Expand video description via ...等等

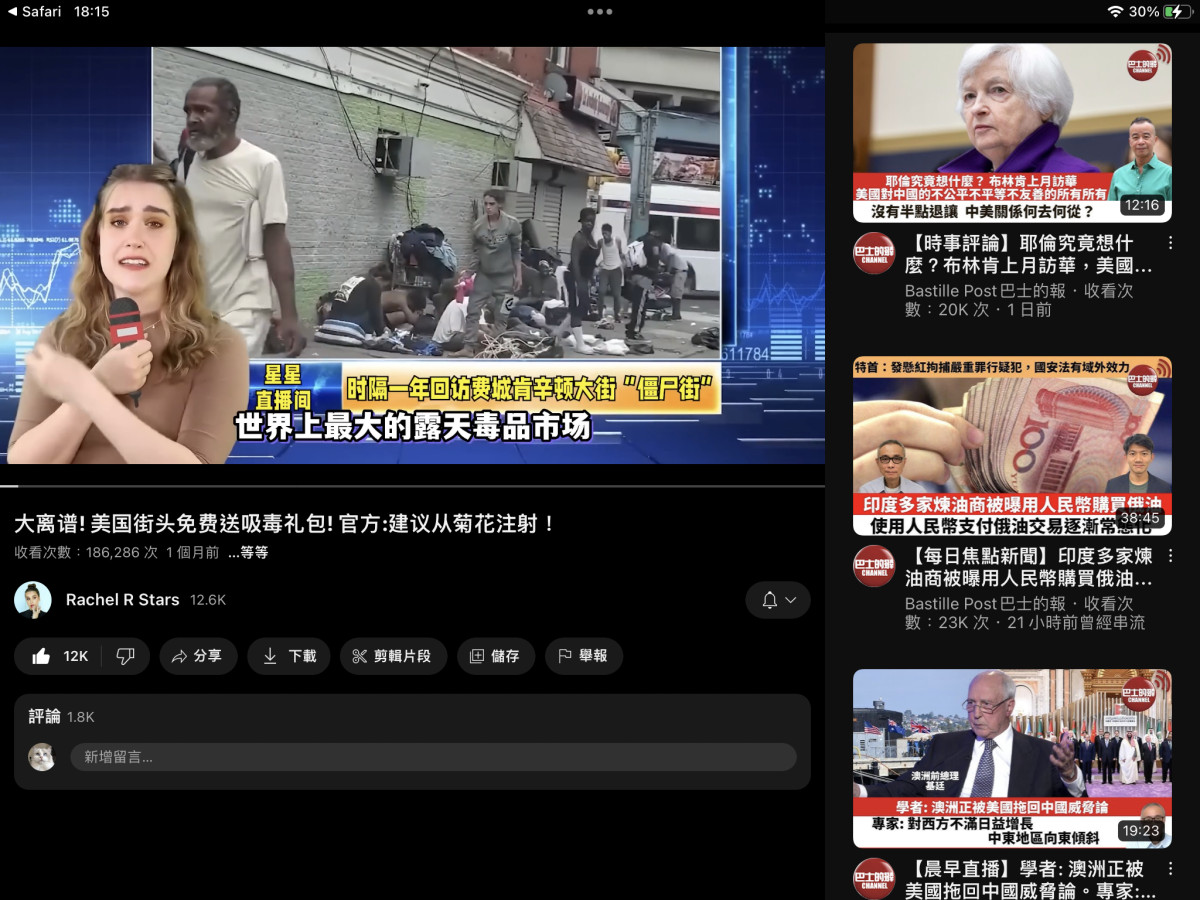coord(248,552)
